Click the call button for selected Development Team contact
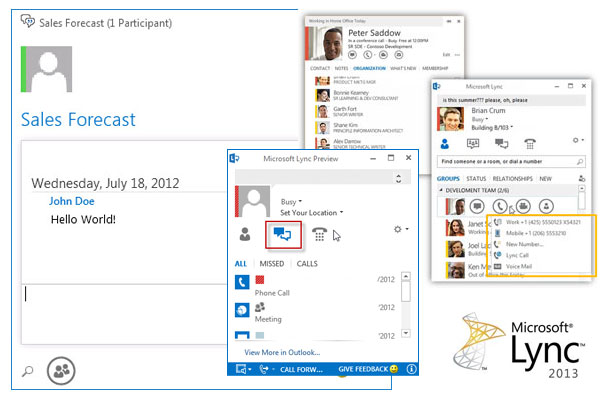Screen dimensions: 610x400 click(500, 206)
